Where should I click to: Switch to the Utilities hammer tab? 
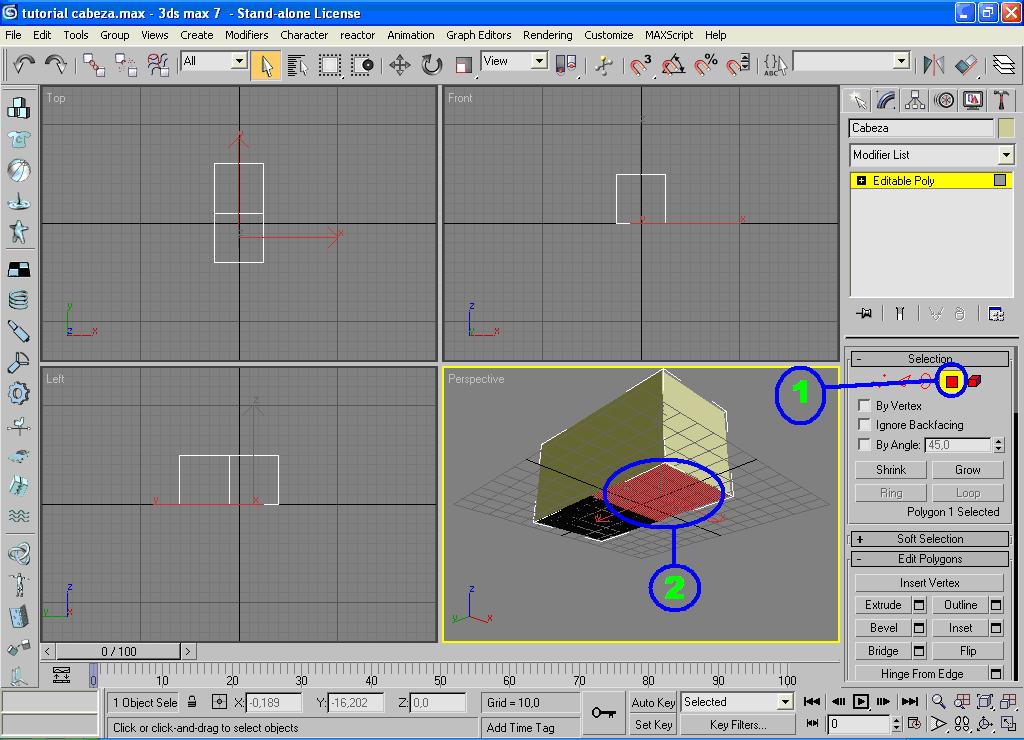coord(1001,100)
